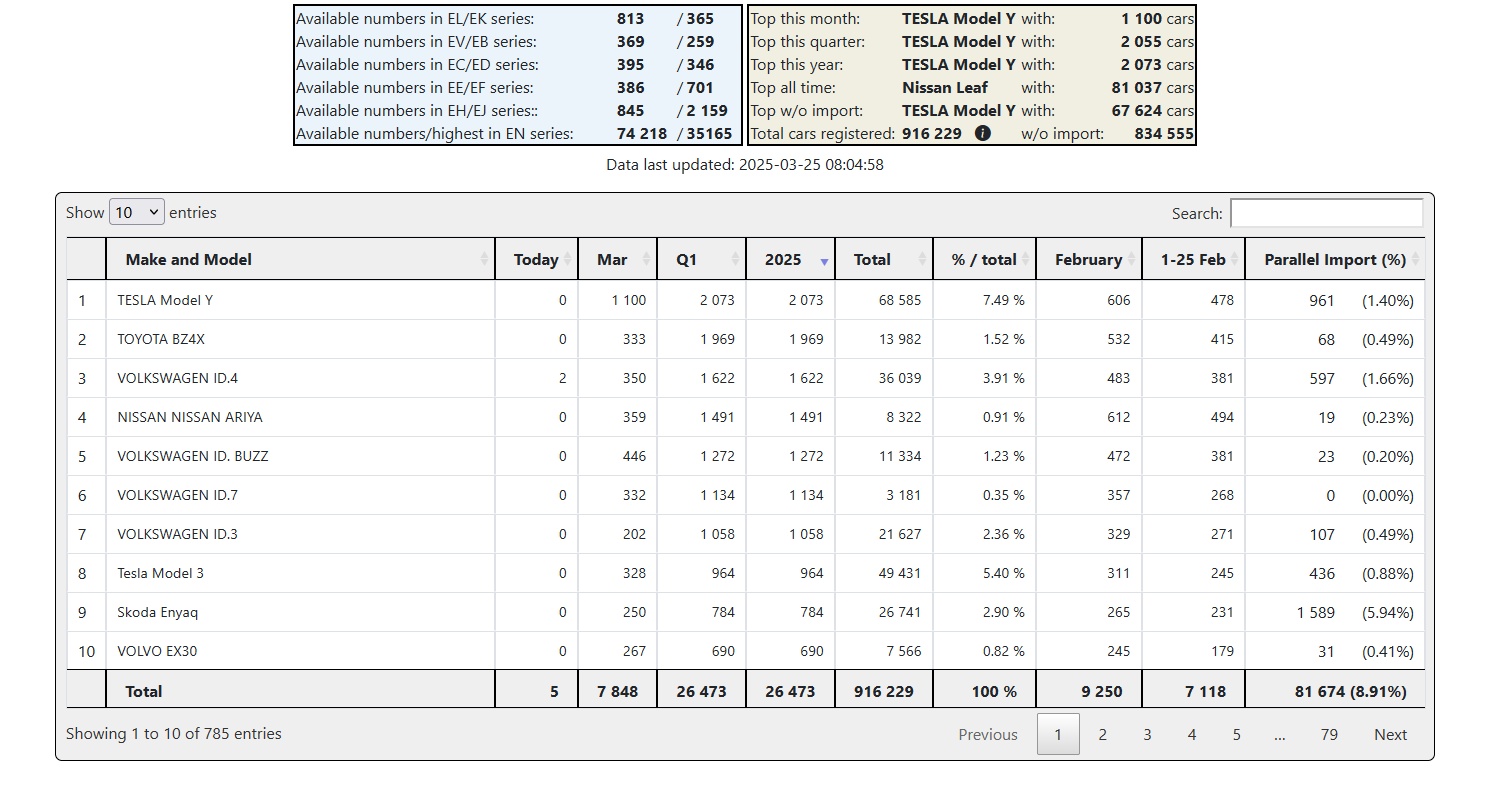
Task: Sort table by Make and Model column
Action: point(300,259)
